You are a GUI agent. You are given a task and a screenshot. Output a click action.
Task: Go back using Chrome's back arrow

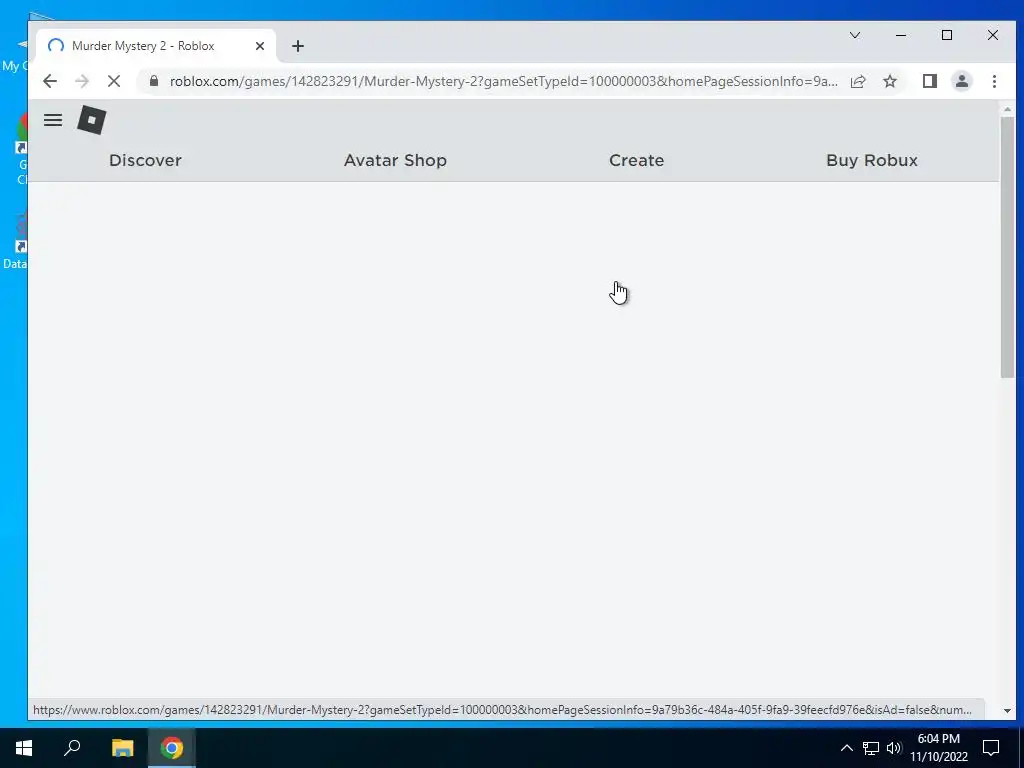50,81
